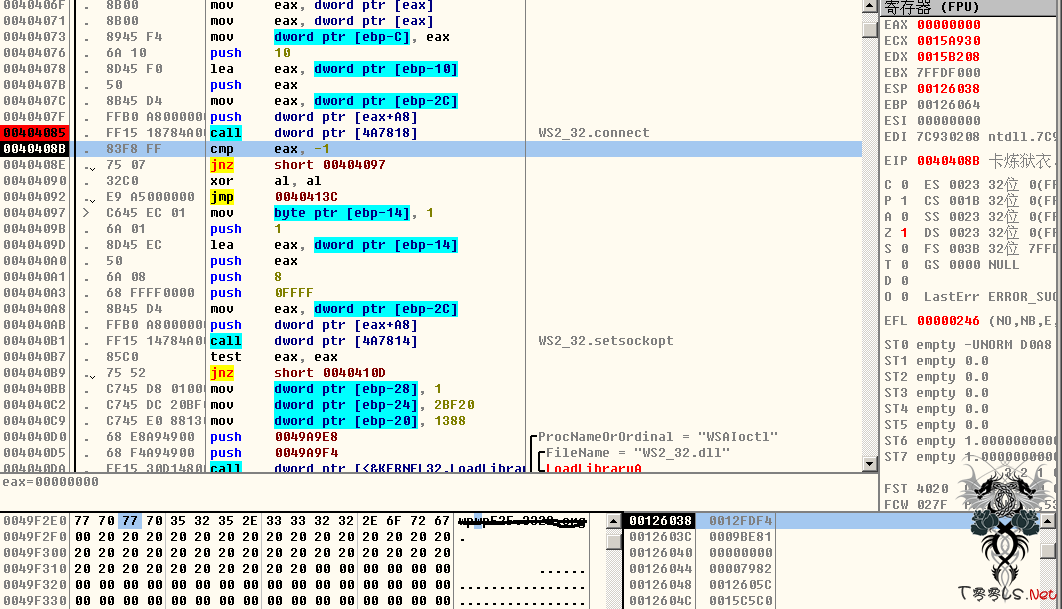Select the ProcNameOrOrdinal WSAIoctl argument line

point(657,437)
